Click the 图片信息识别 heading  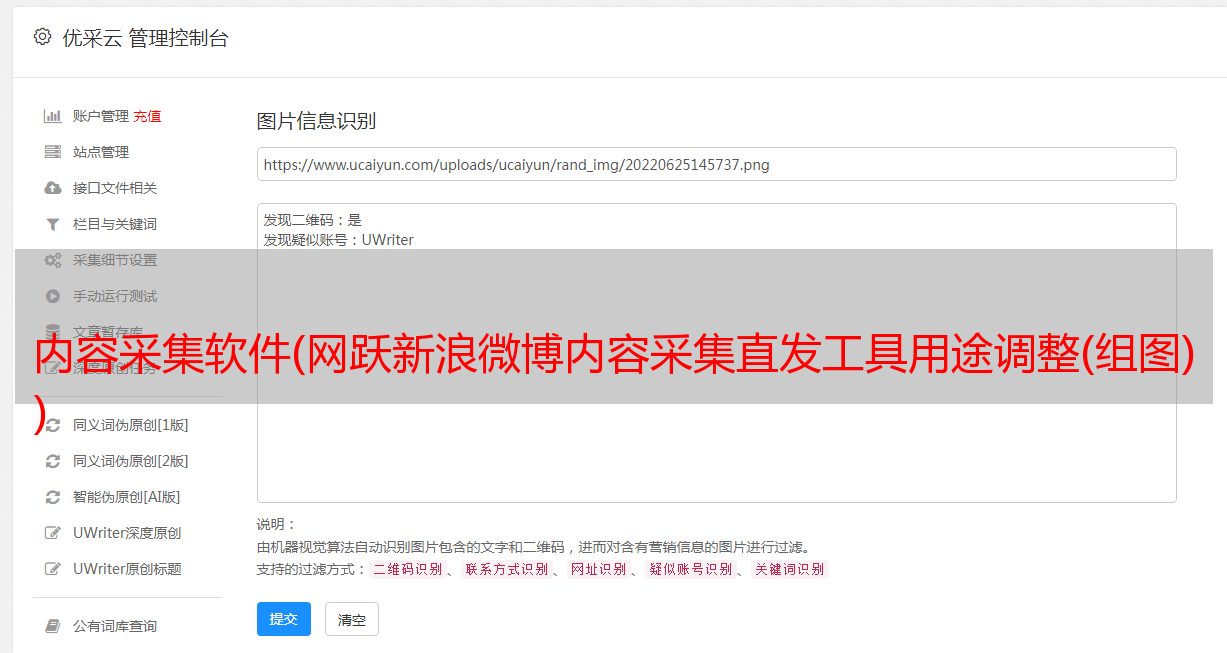tap(316, 121)
